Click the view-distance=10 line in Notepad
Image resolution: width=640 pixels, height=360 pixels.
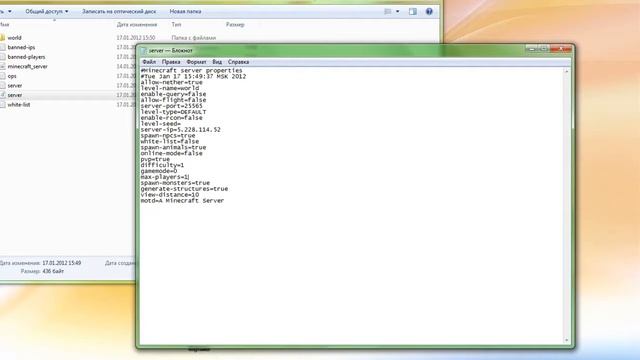(x=170, y=195)
